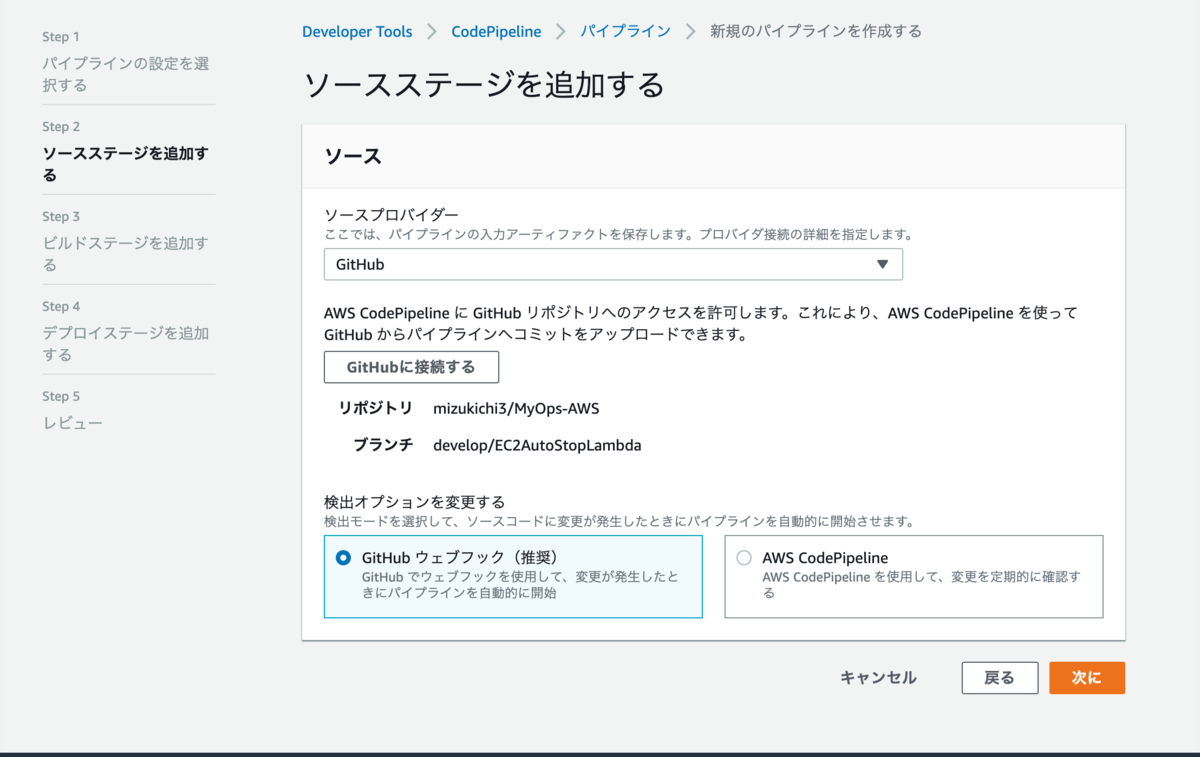Click the リポジトリ label
Image resolution: width=1200 pixels, height=757 pixels.
(376, 408)
